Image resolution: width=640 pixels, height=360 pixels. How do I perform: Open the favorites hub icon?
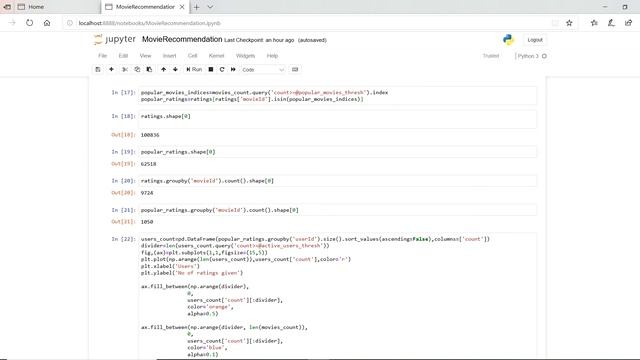[594, 23]
